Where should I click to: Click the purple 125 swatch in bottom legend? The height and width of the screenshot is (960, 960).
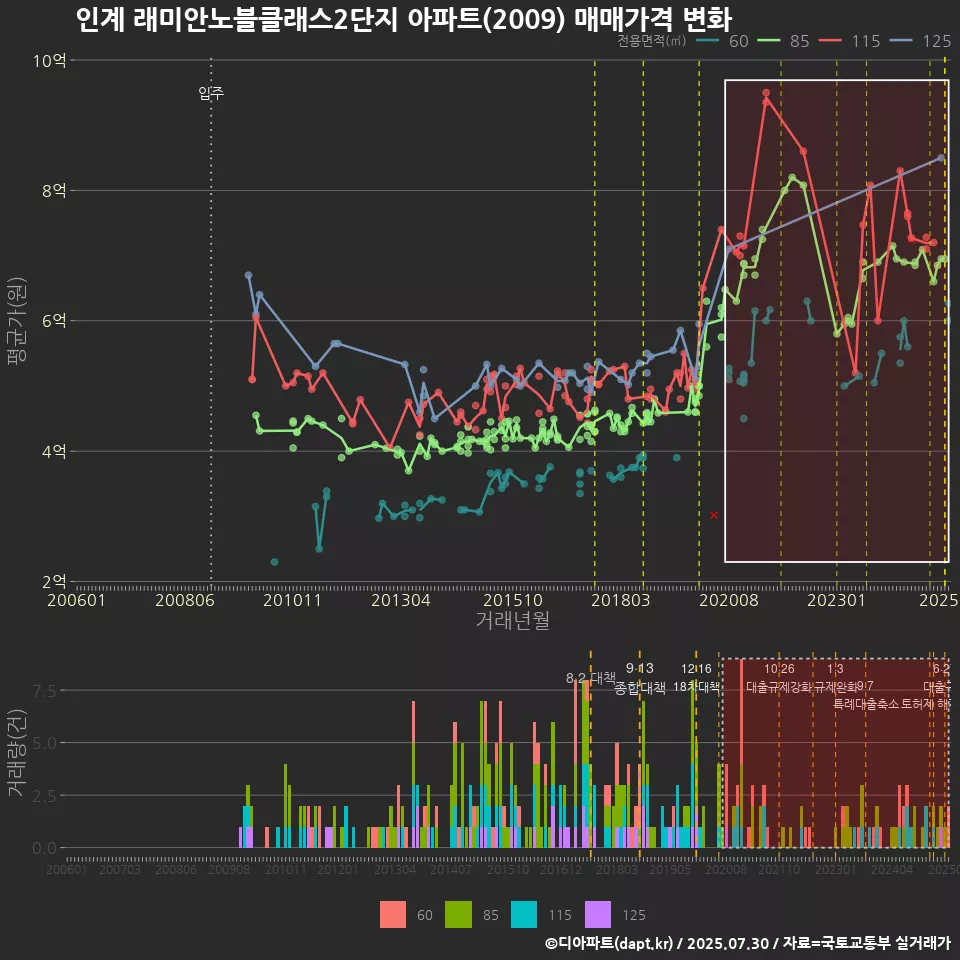[x=598, y=915]
